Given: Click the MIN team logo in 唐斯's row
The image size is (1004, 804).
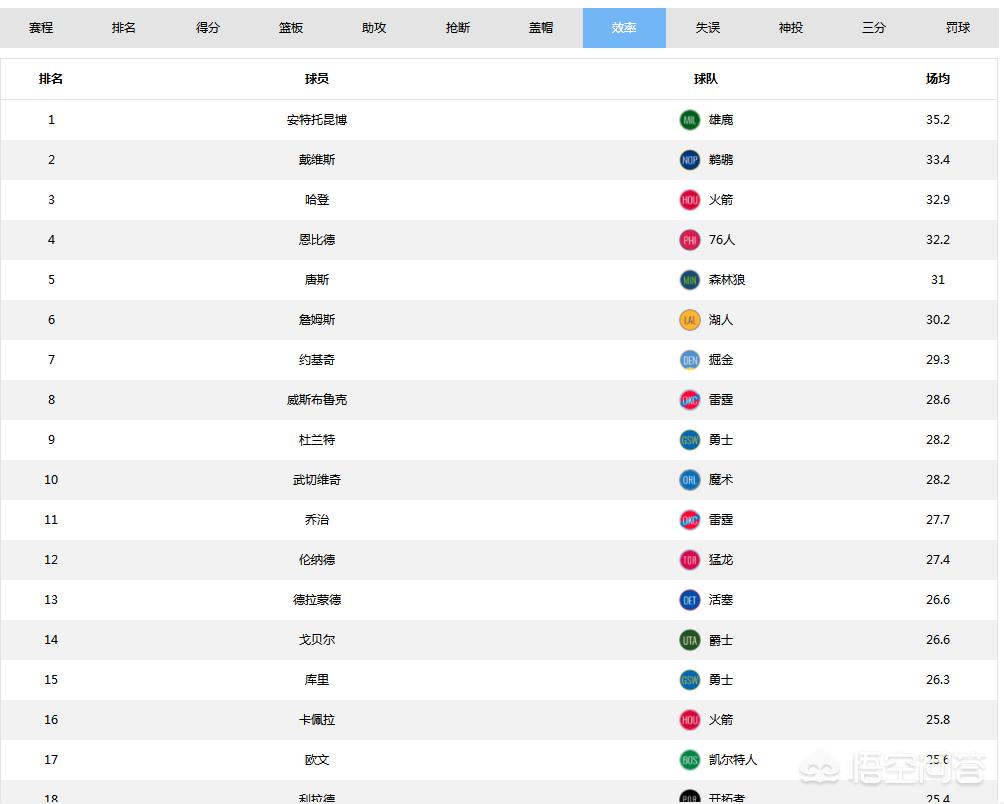Looking at the screenshot, I should click(x=690, y=280).
